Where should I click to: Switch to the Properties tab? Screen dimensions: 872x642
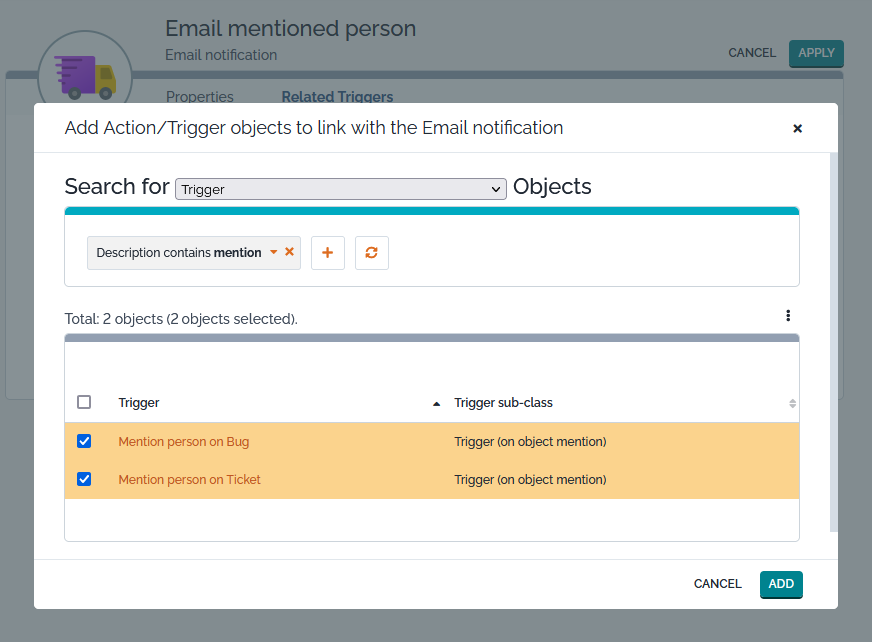tap(199, 97)
